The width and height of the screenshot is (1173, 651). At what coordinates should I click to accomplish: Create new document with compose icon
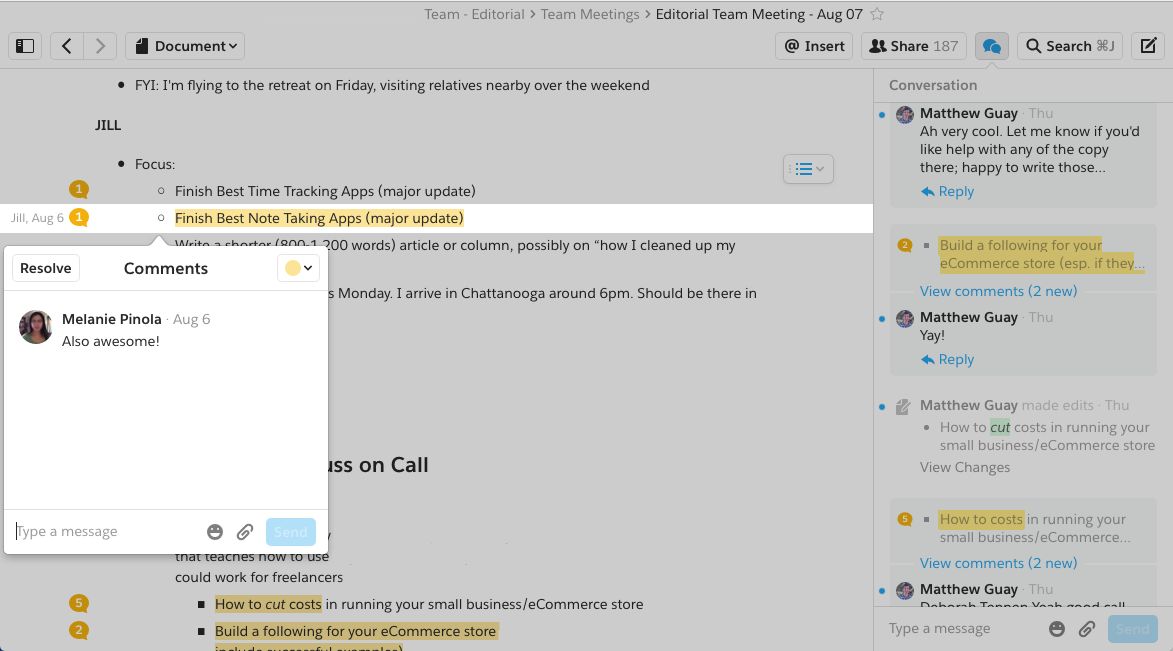tap(1148, 46)
